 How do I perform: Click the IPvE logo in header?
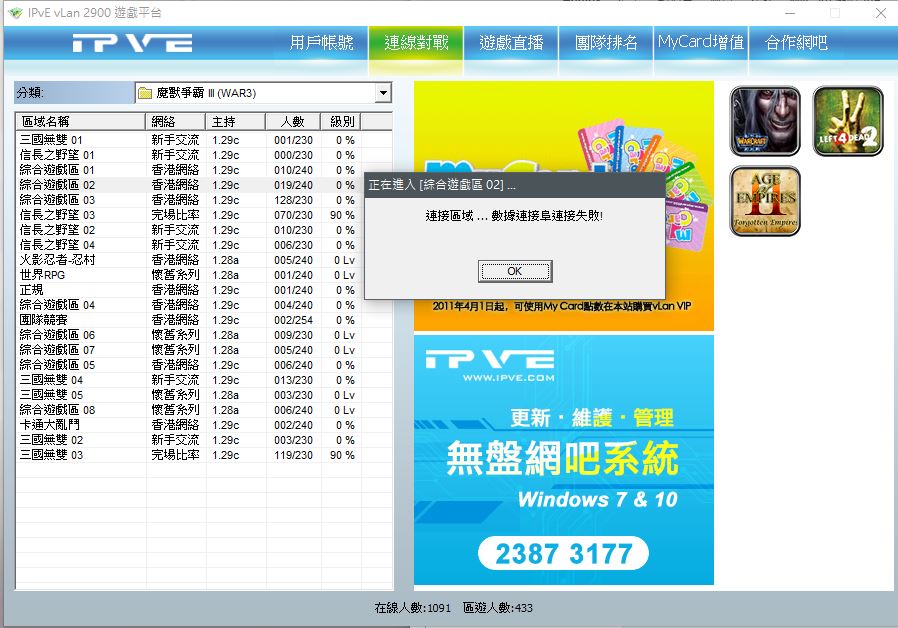pyautogui.click(x=132, y=44)
